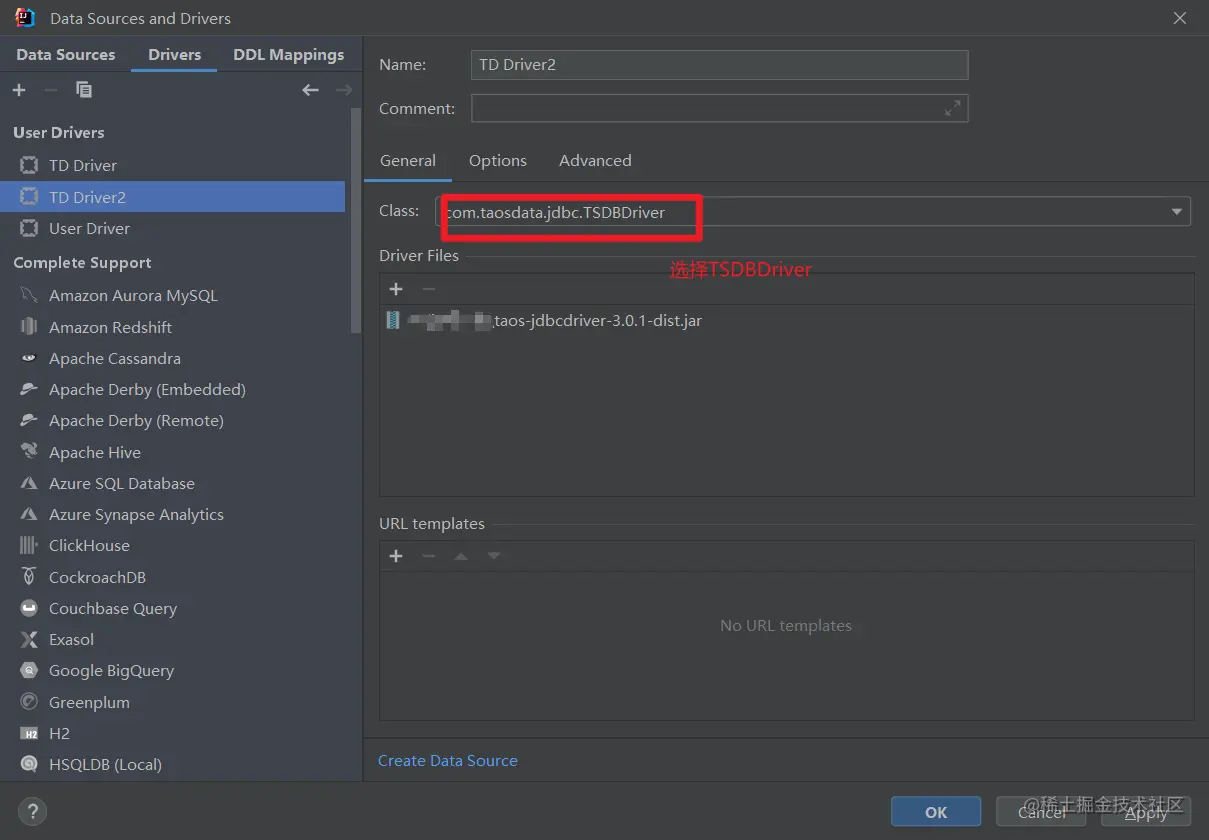Open the Options tab
This screenshot has width=1209, height=840.
point(498,161)
